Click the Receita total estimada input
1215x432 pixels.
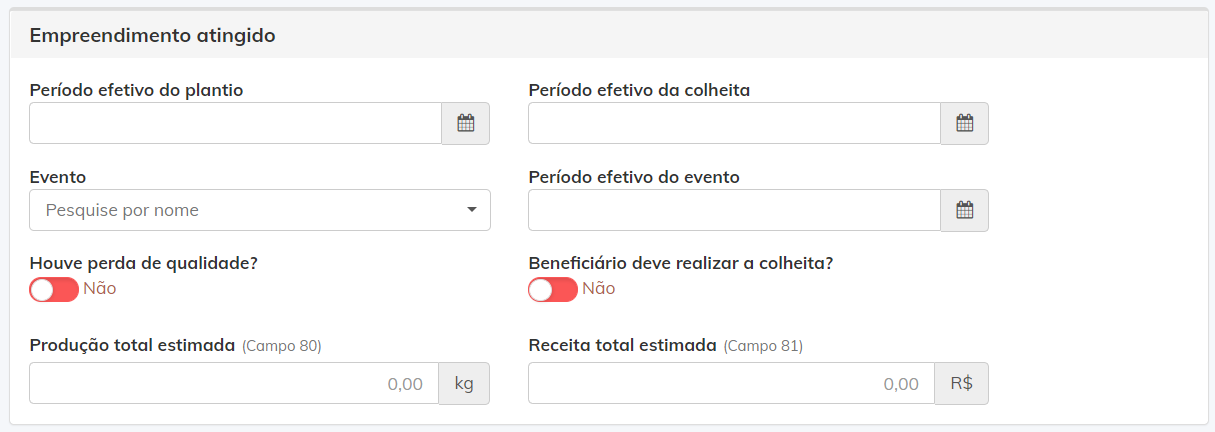coord(732,383)
